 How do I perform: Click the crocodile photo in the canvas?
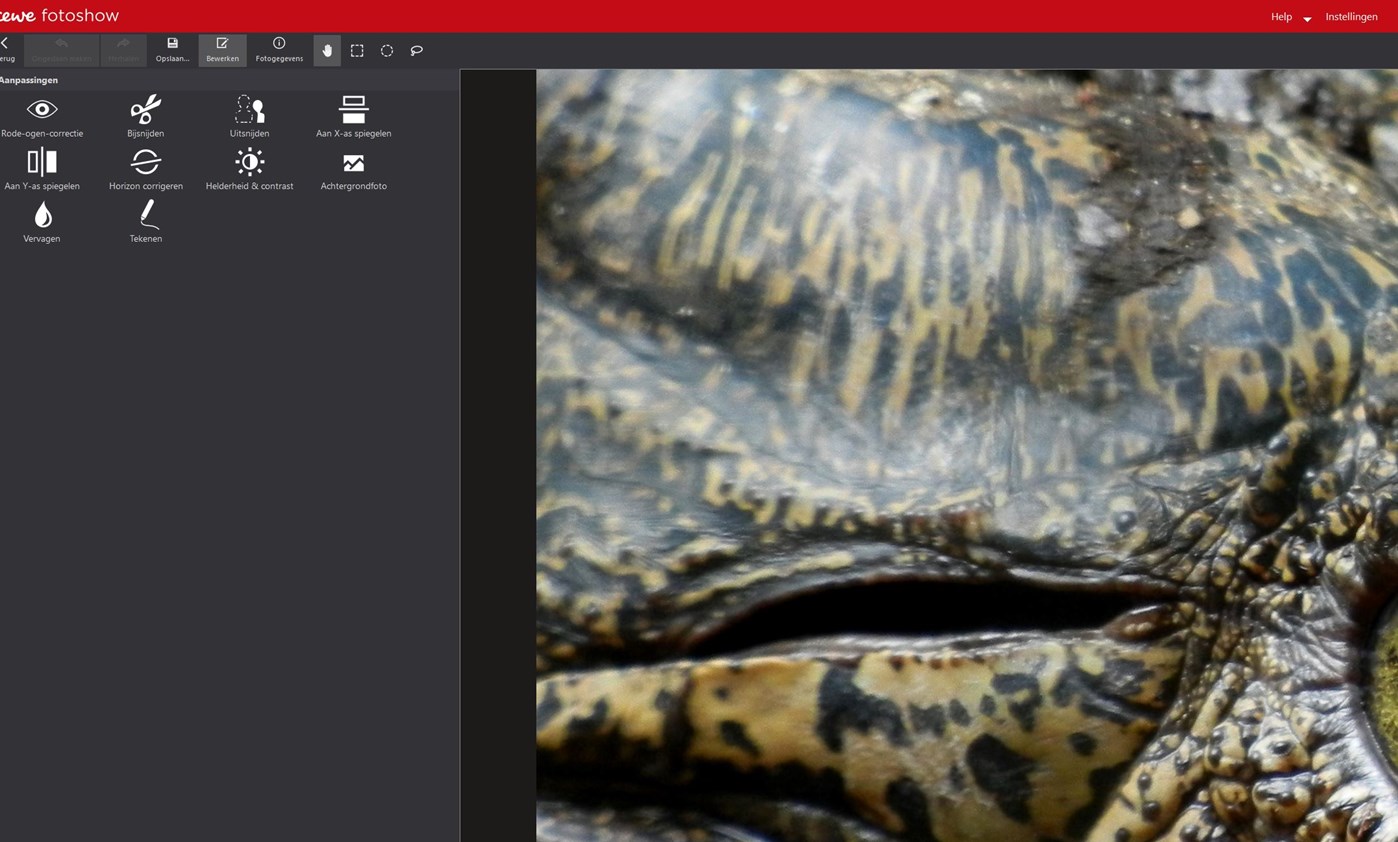967,455
